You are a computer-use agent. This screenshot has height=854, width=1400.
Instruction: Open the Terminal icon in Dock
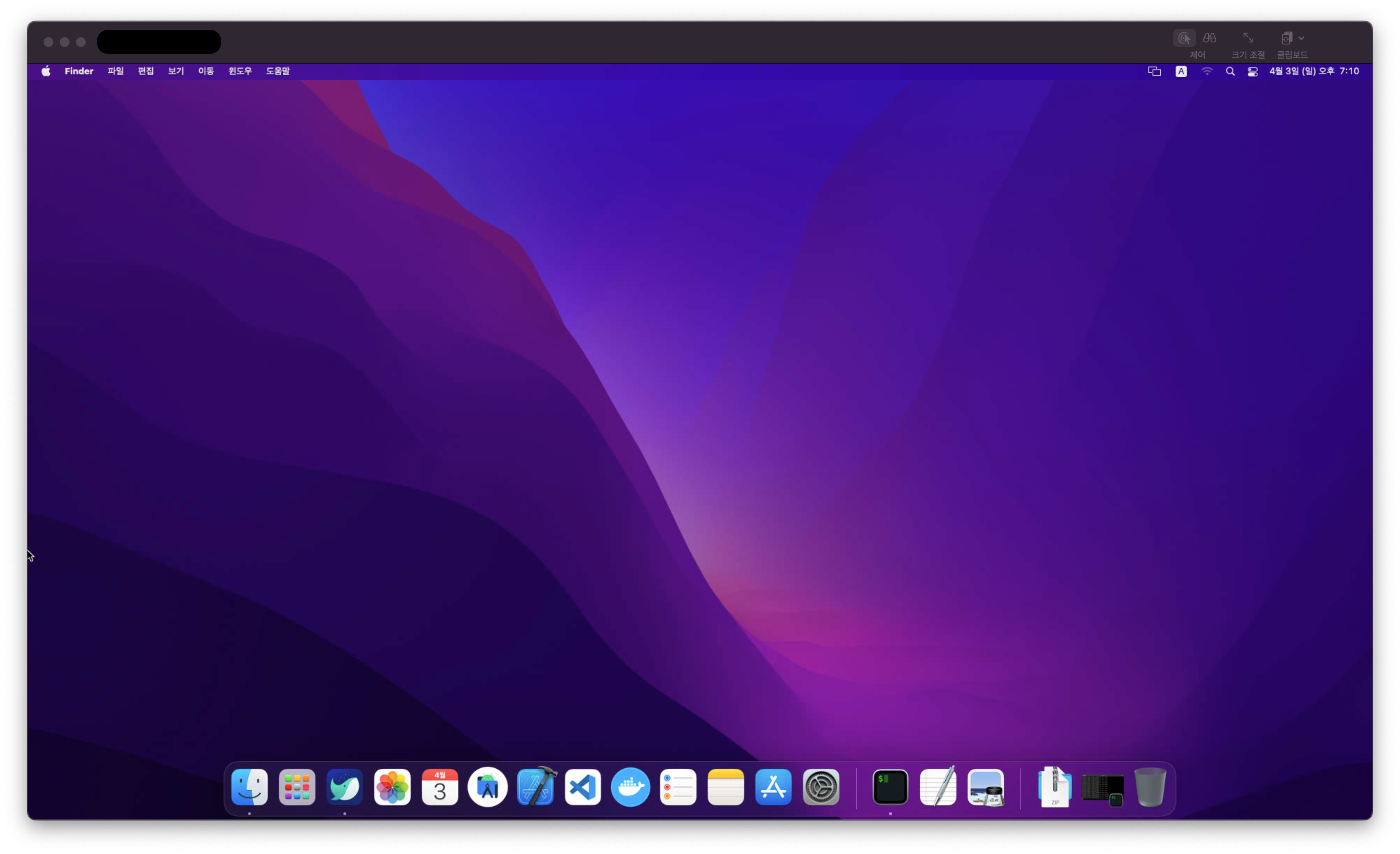point(890,787)
